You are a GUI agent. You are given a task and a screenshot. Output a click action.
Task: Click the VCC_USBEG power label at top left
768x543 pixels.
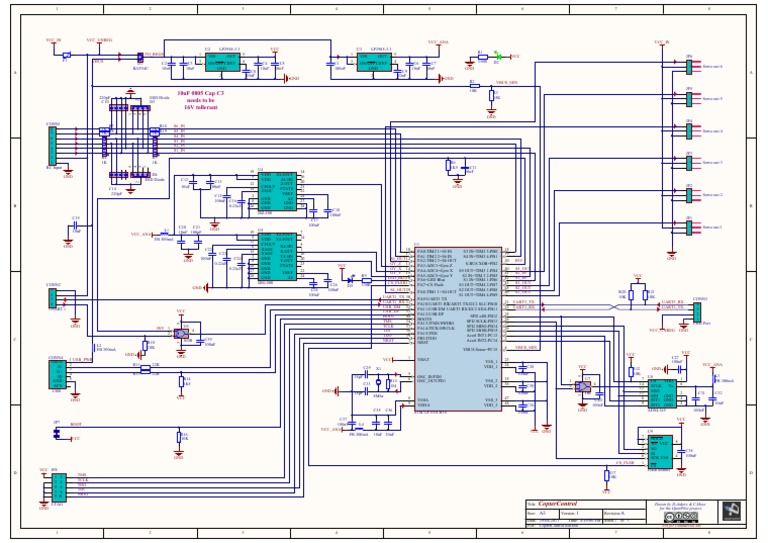(99, 40)
